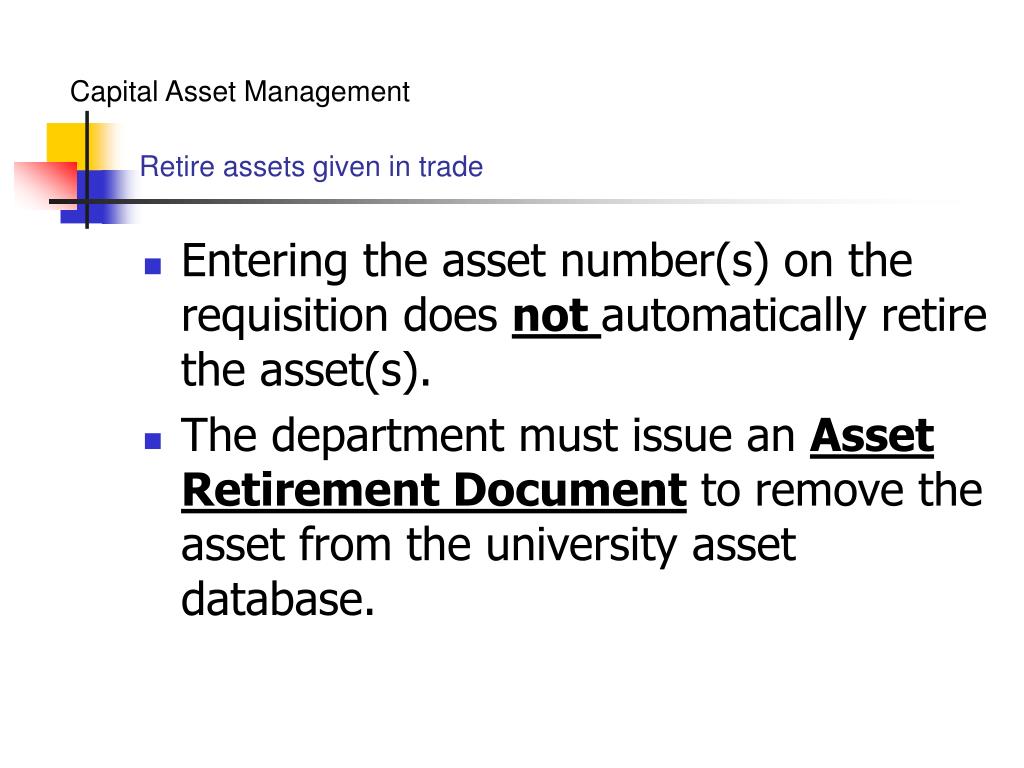Click underlined 'Retirement Document' text
Image resolution: width=1024 pixels, height=768 pixels.
pyautogui.click(x=434, y=490)
